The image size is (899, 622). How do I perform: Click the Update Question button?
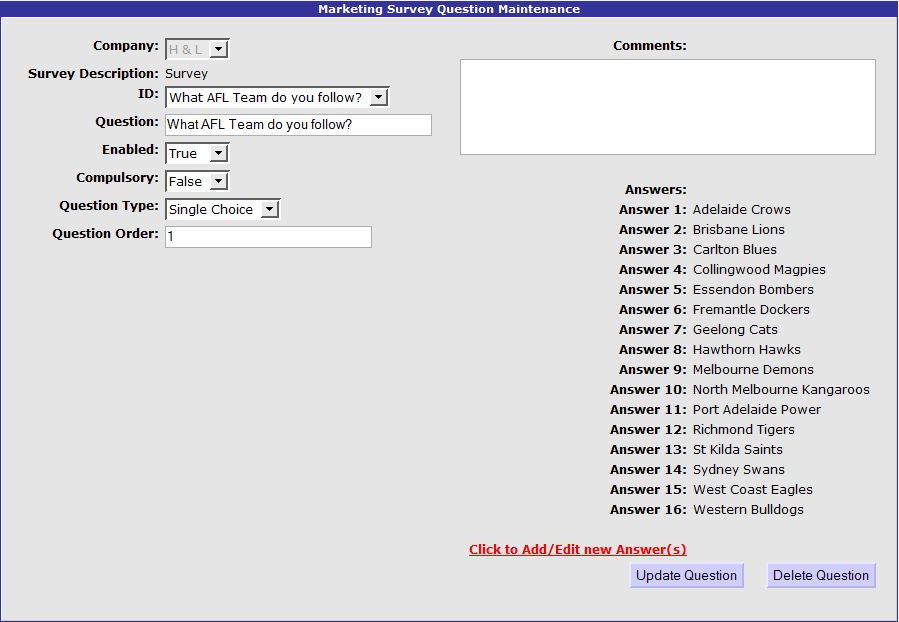[687, 576]
